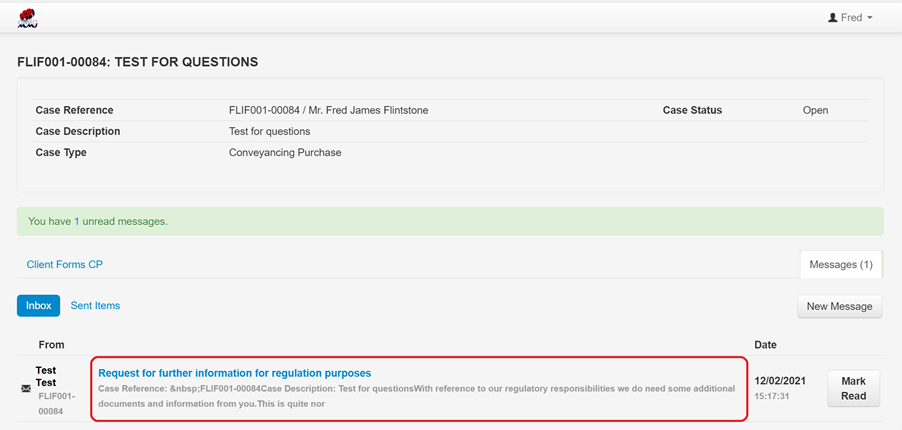
Task: Click the page heading FLIF001-00084: TEST FOR QUESTIONS
Action: coord(138,62)
